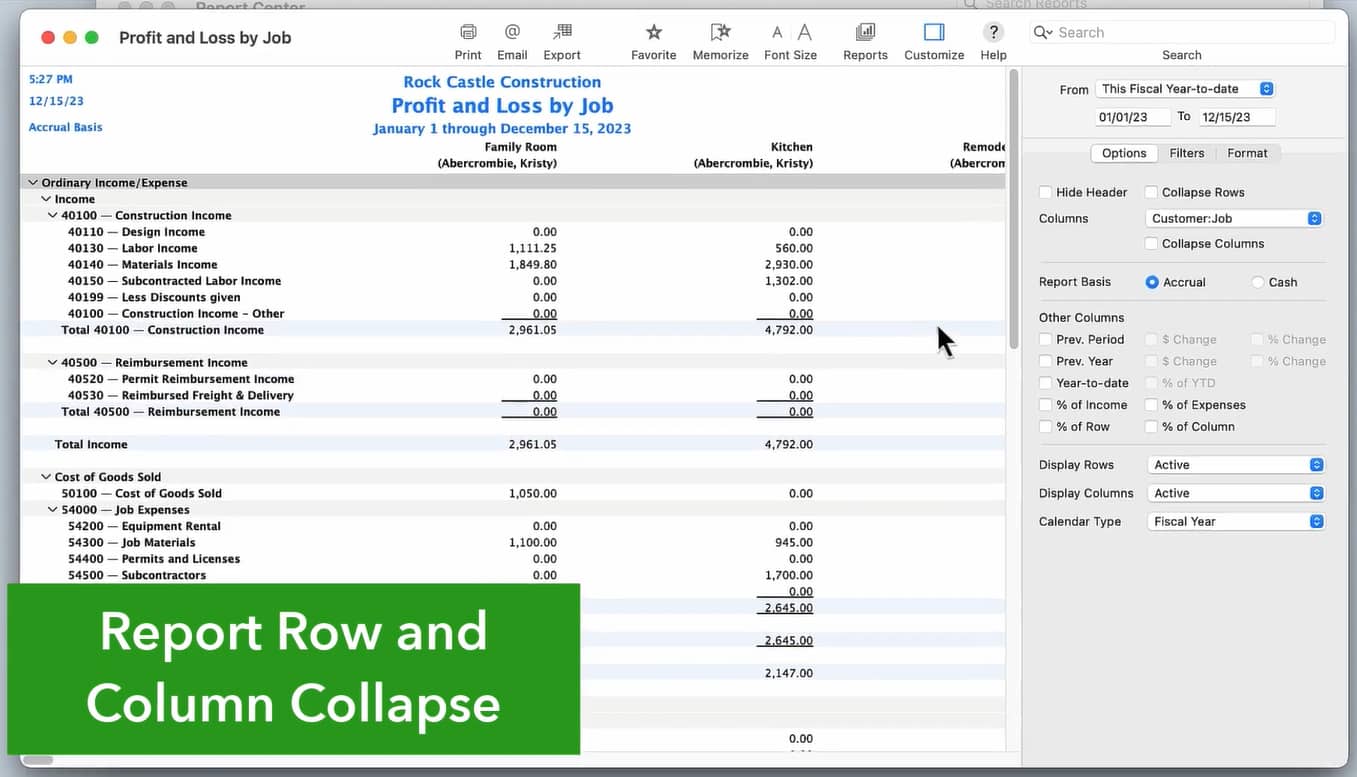Email the report via toolbar icon
Image resolution: width=1357 pixels, height=777 pixels.
[512, 32]
